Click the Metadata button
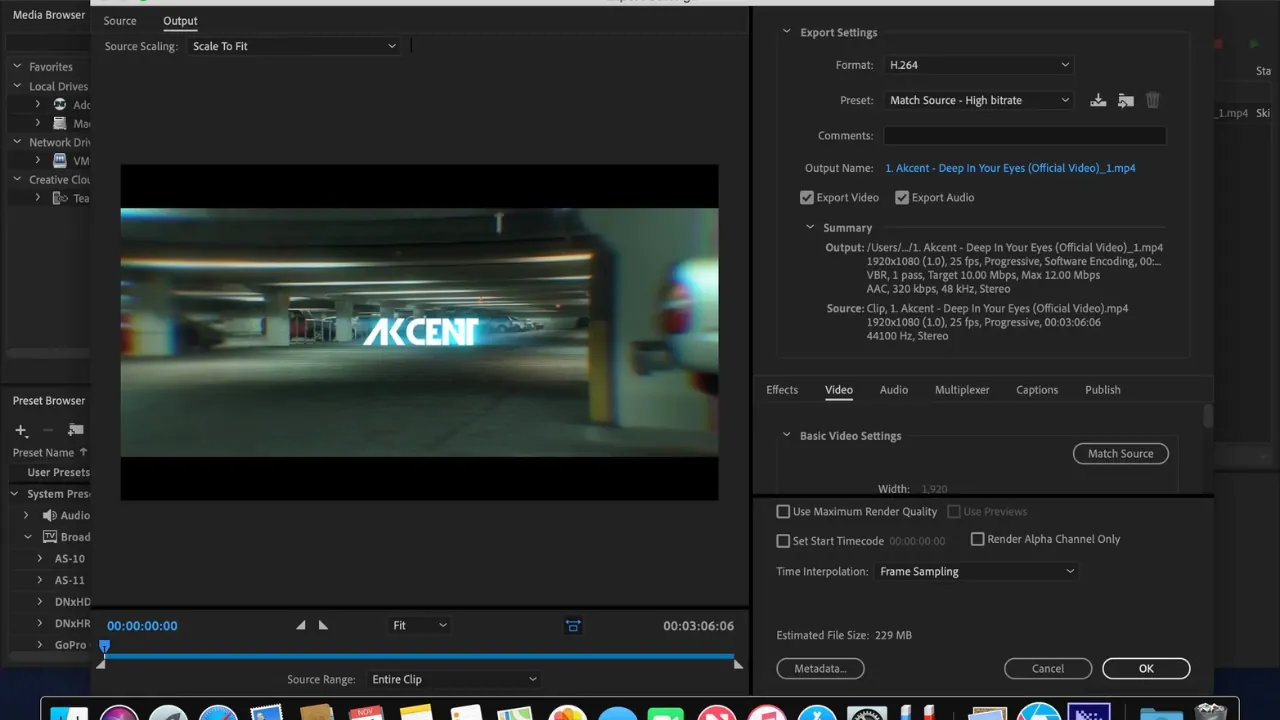Viewport: 1280px width, 720px height. [820, 668]
